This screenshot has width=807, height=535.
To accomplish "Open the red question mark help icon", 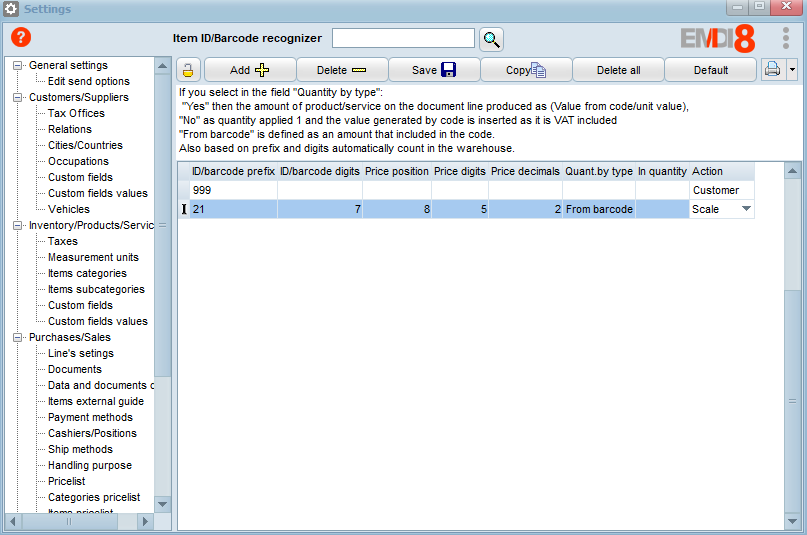I will coord(21,37).
